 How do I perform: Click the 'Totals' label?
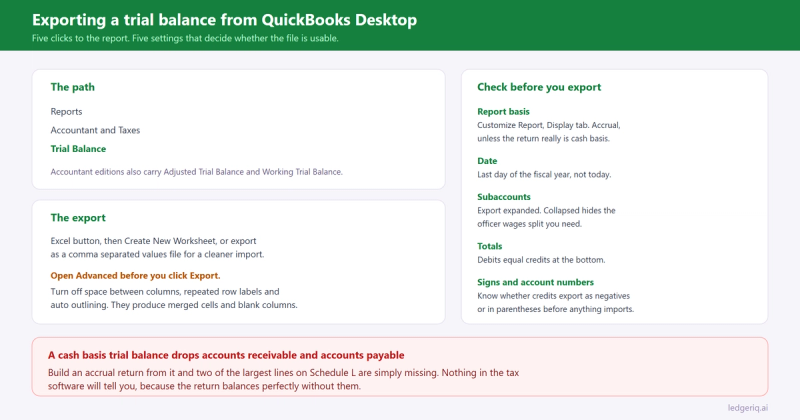coord(490,246)
